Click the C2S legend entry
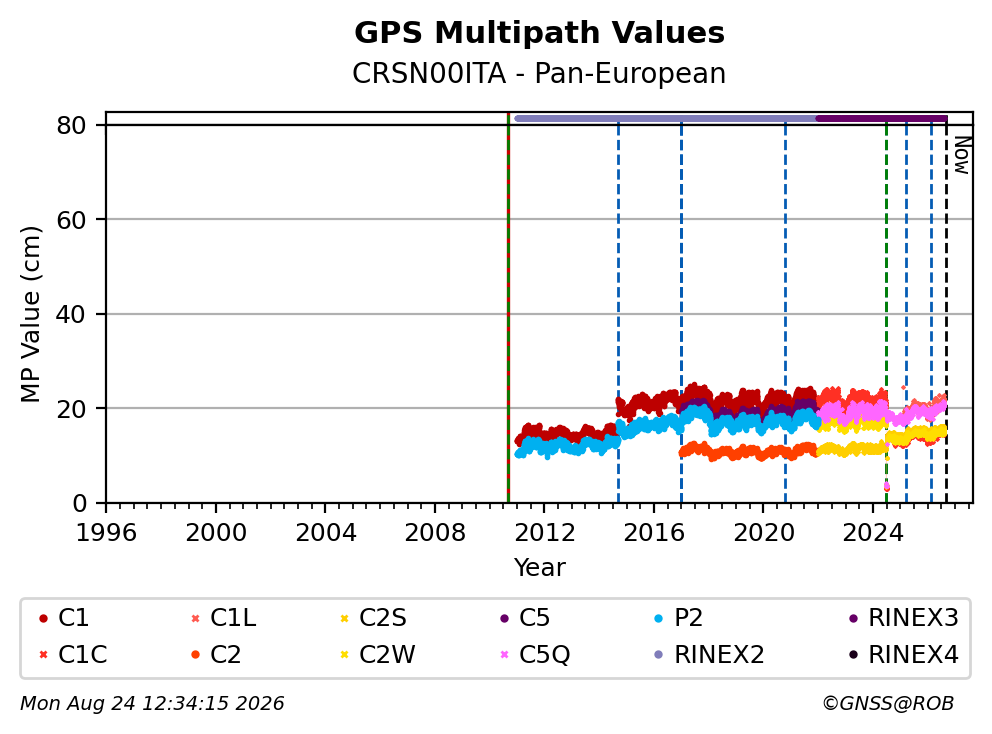This screenshot has height=734, width=992. [x=375, y=618]
